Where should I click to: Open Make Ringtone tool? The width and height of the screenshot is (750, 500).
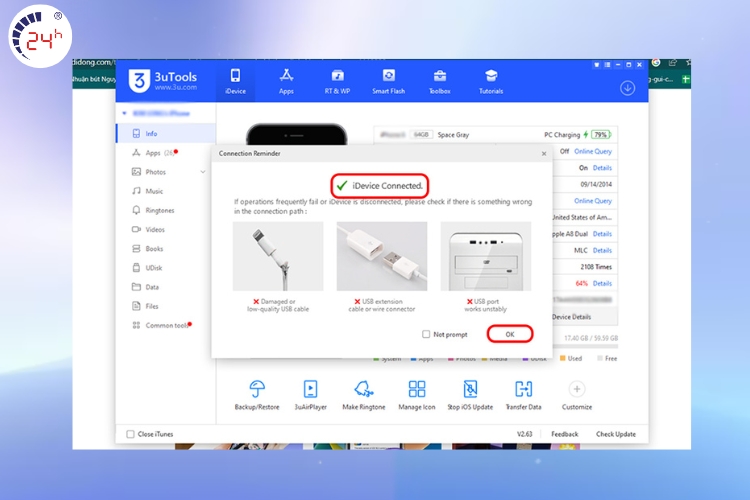pyautogui.click(x=364, y=390)
